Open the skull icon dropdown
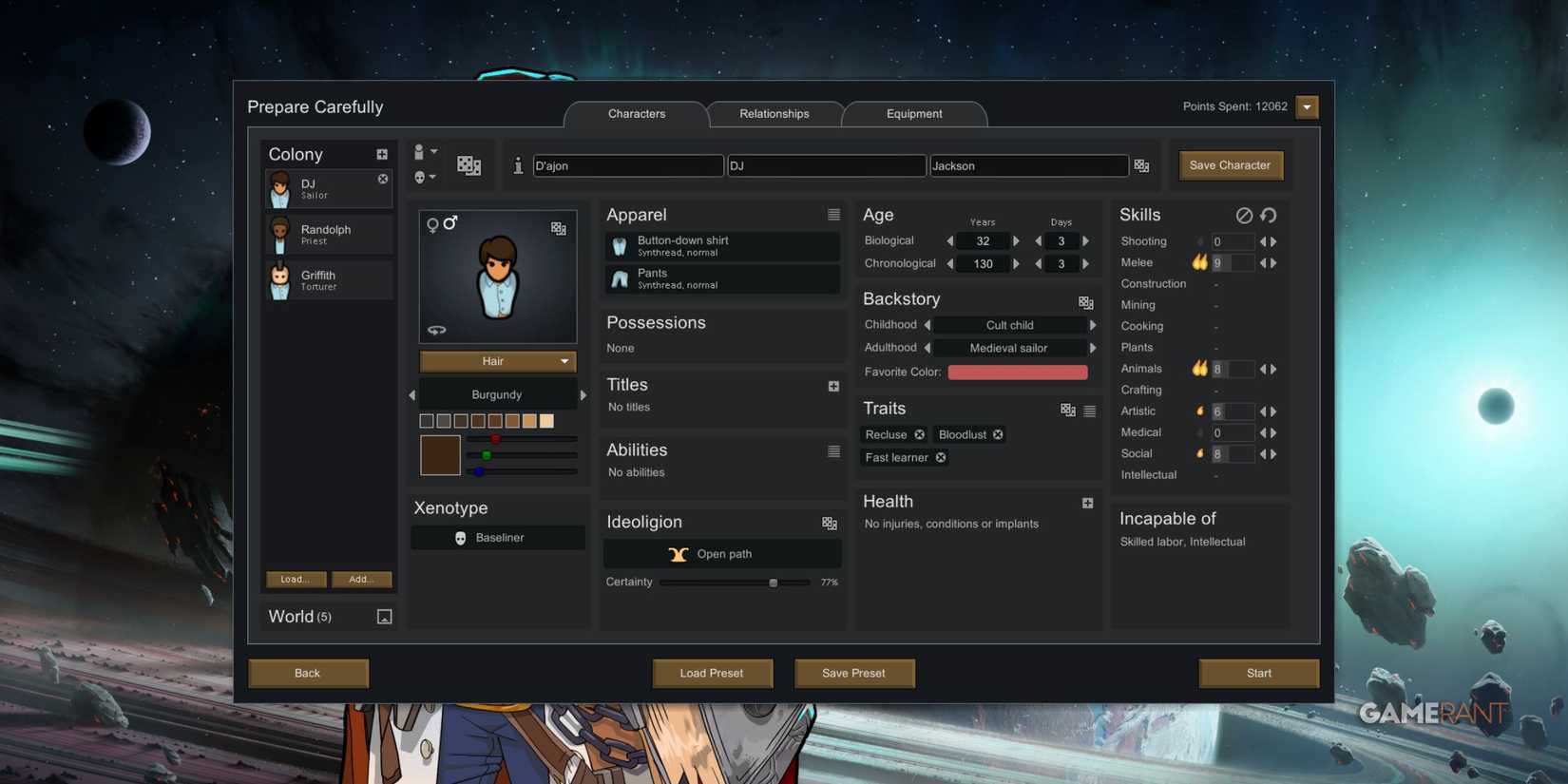The image size is (1568, 784). (x=425, y=177)
